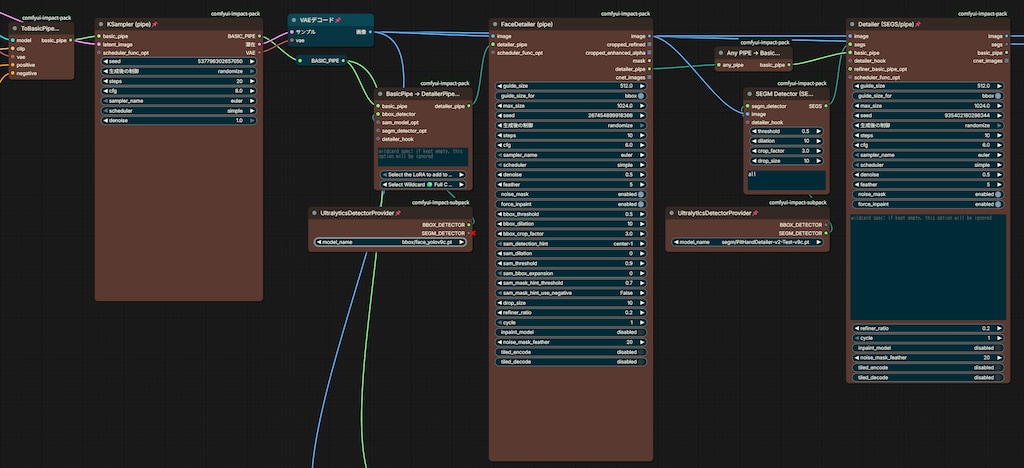Toggle noise_mask enabled in FaceDetailer (pipe)
The height and width of the screenshot is (468, 1024).
click(x=571, y=194)
